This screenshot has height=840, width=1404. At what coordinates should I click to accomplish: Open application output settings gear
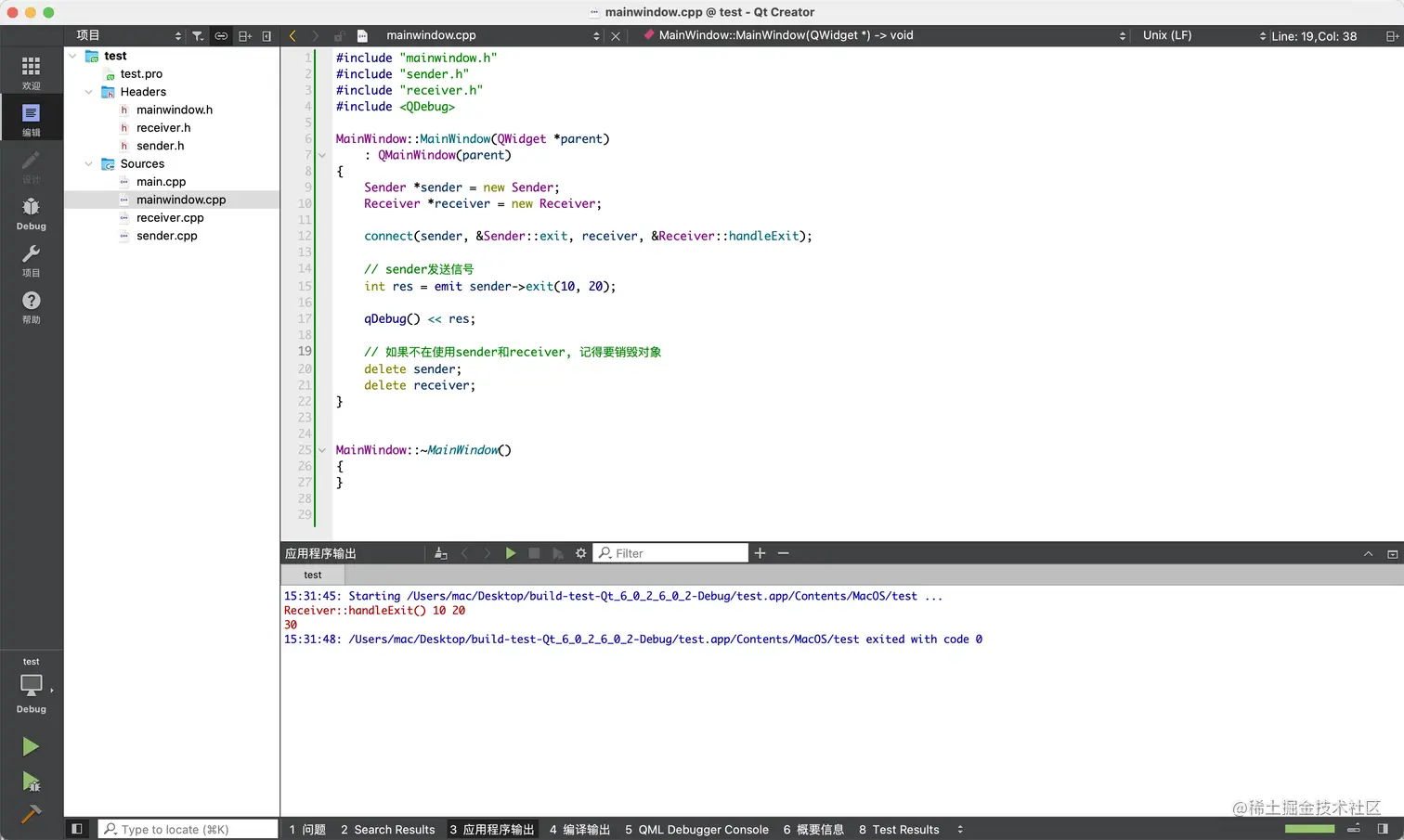point(581,553)
